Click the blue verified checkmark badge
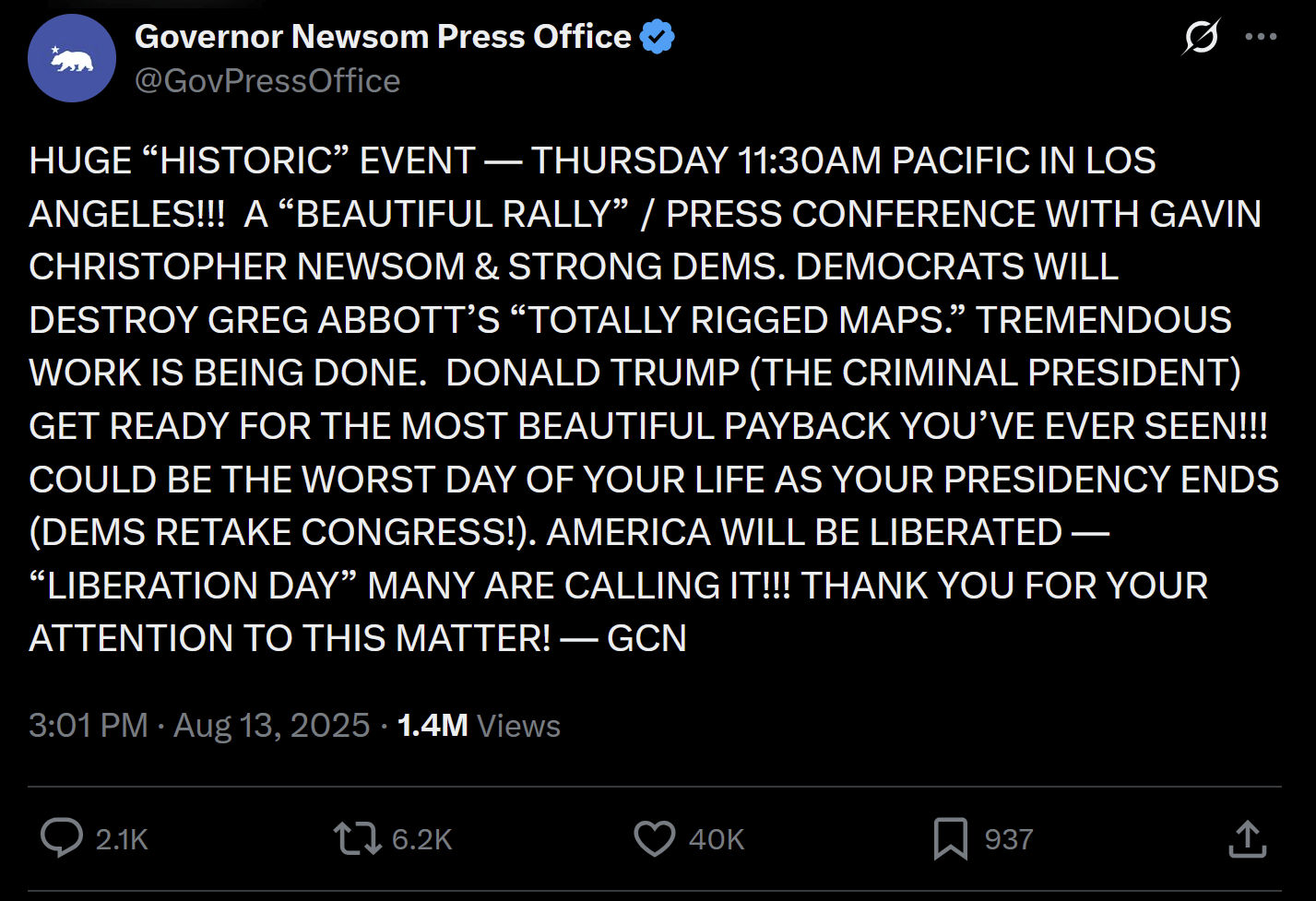Image resolution: width=1316 pixels, height=901 pixels. [657, 37]
